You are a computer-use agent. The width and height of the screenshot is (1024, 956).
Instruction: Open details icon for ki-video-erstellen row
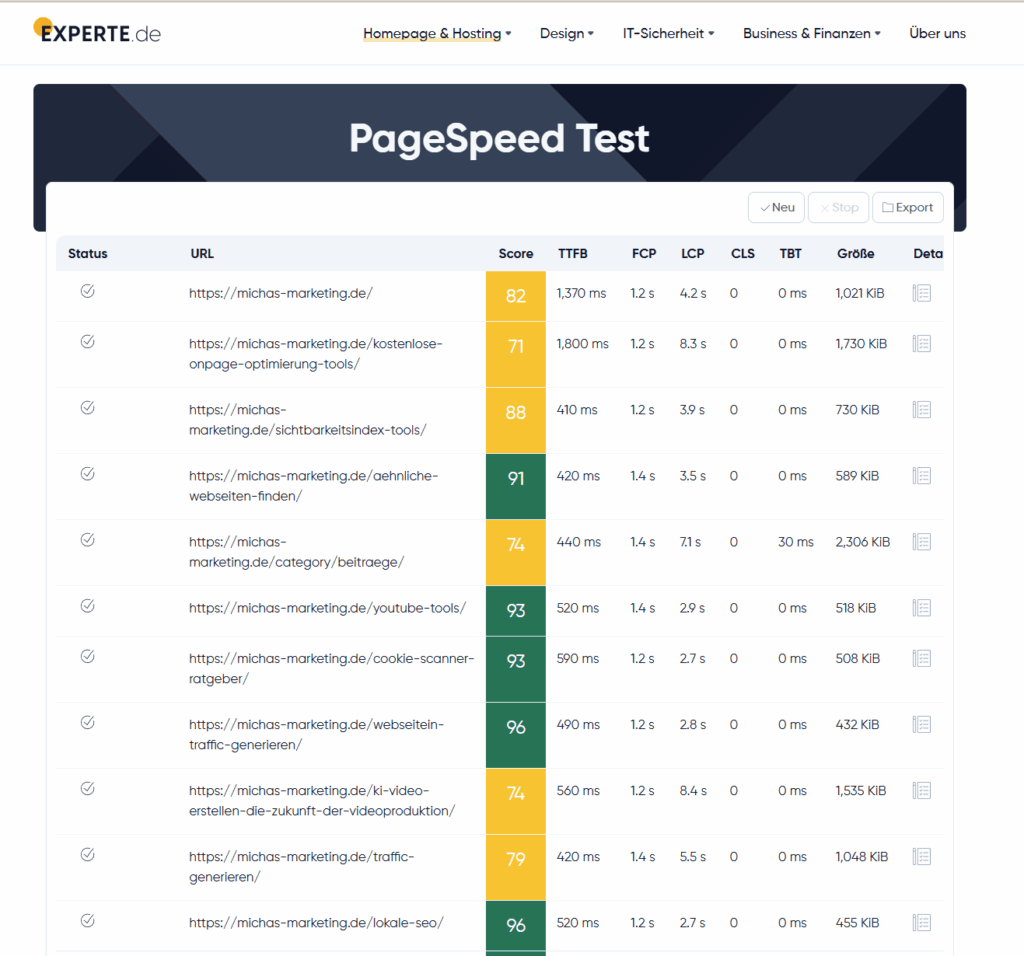(x=921, y=791)
